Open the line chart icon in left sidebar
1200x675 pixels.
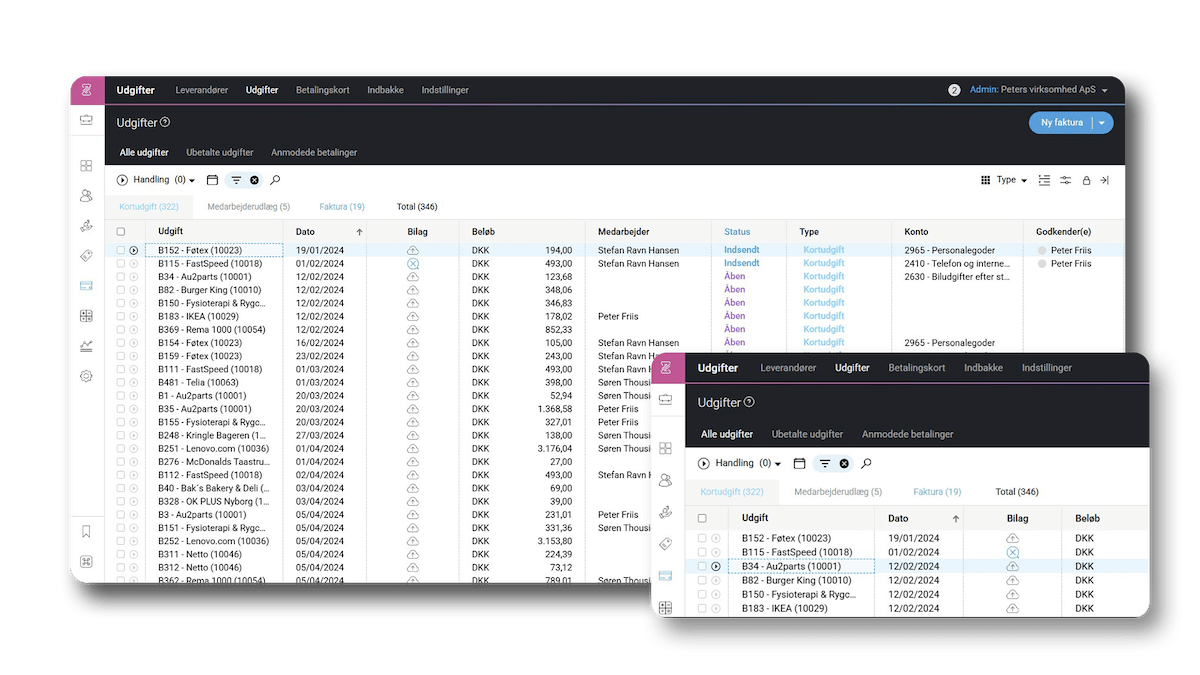pos(86,346)
